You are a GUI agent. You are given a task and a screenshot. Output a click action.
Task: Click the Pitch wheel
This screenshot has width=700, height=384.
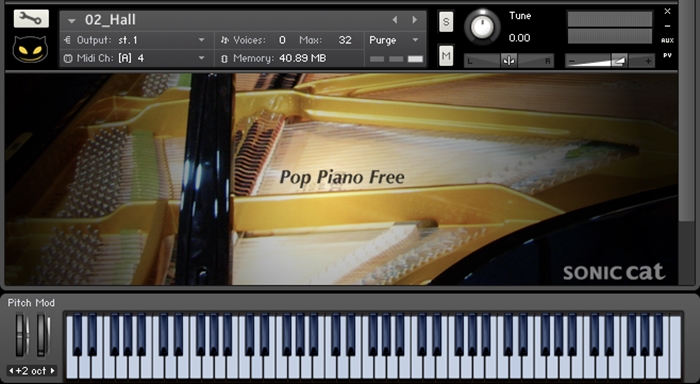click(x=21, y=335)
